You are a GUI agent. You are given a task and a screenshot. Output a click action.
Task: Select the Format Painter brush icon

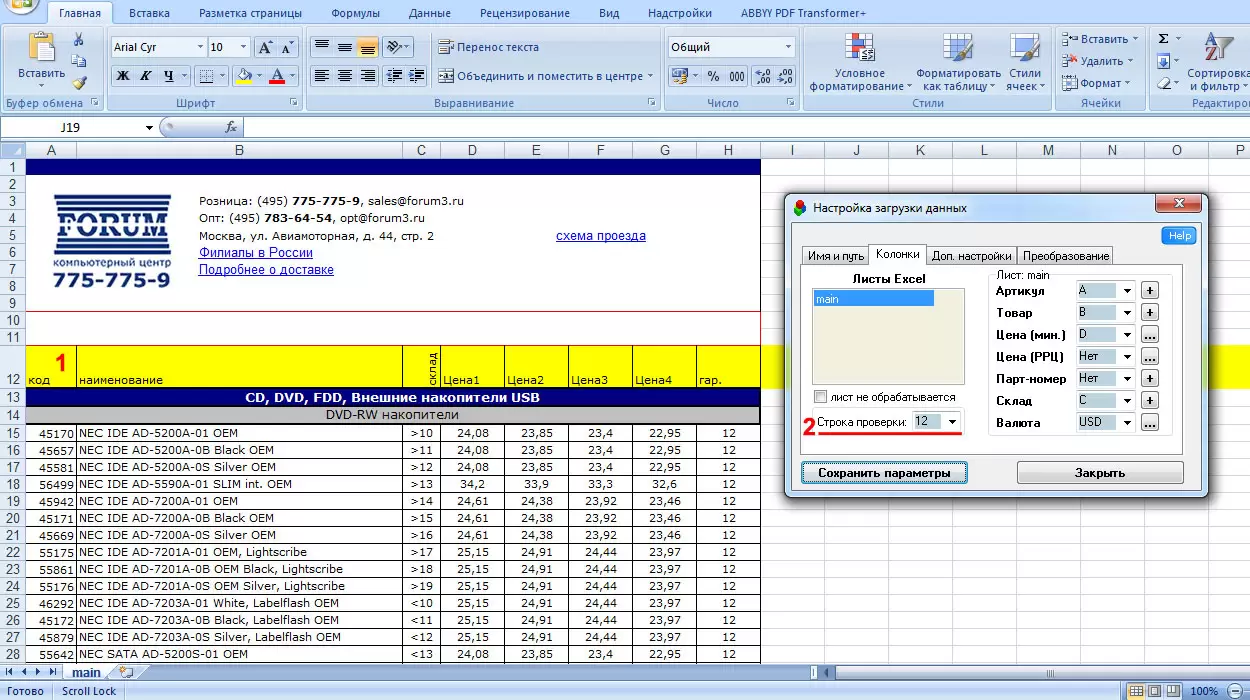point(79,83)
